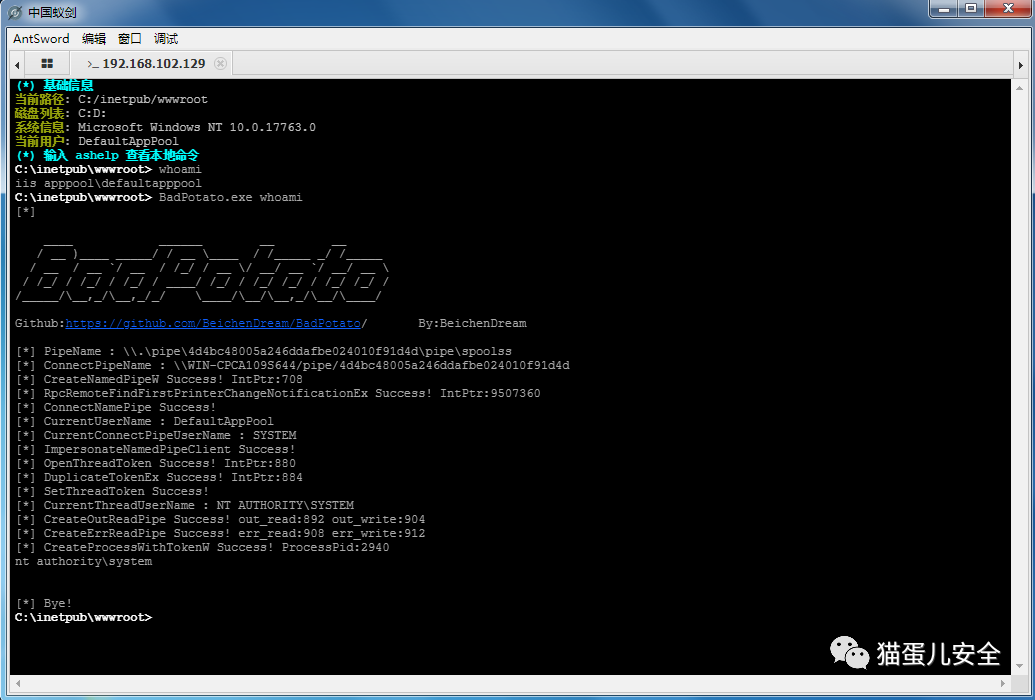Click the left tab scroll arrow
Image resolution: width=1035 pixels, height=700 pixels.
[x=17, y=65]
